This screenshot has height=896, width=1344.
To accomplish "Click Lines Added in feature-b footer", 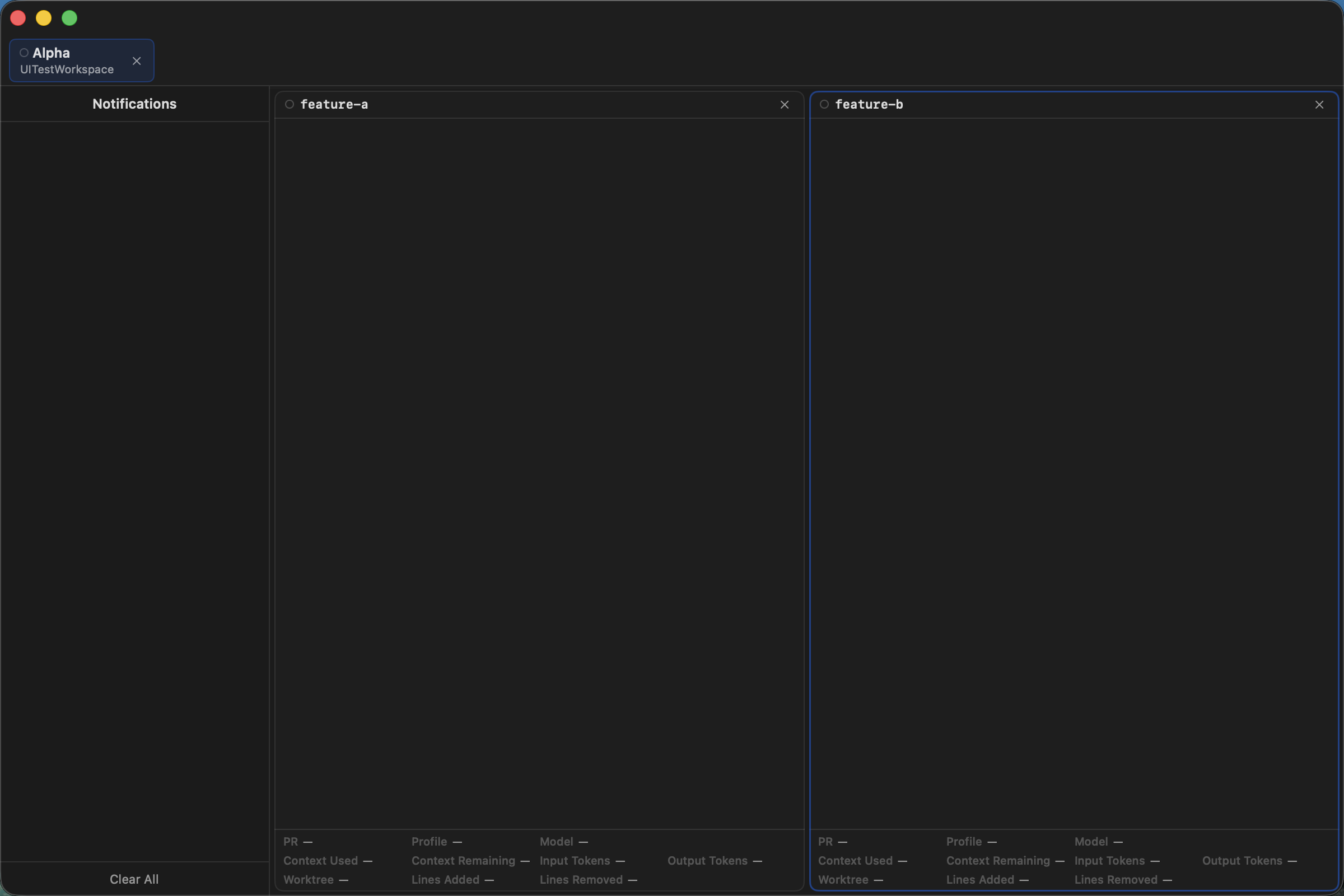I will click(x=980, y=879).
